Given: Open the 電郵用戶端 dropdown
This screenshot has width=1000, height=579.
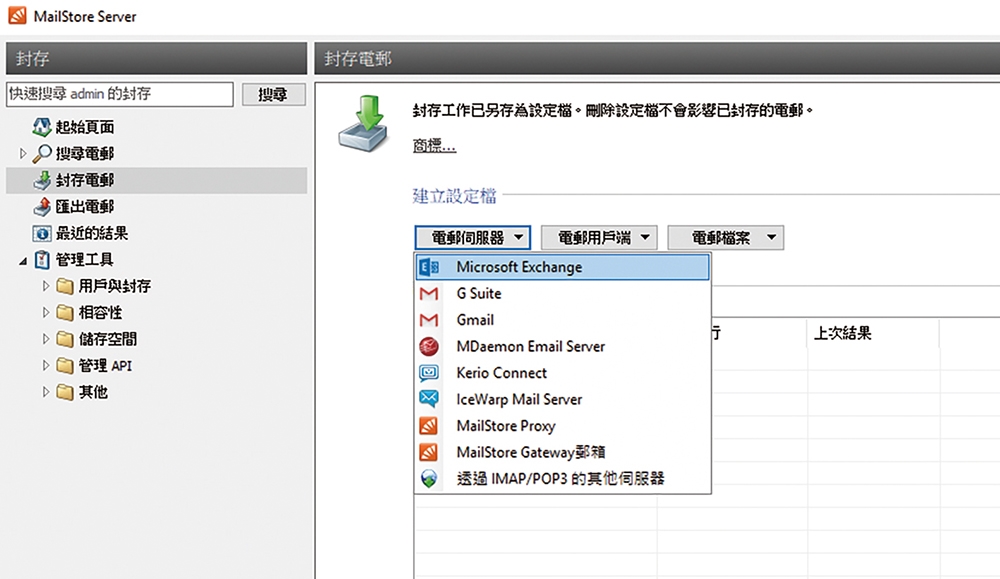Looking at the screenshot, I should (599, 238).
